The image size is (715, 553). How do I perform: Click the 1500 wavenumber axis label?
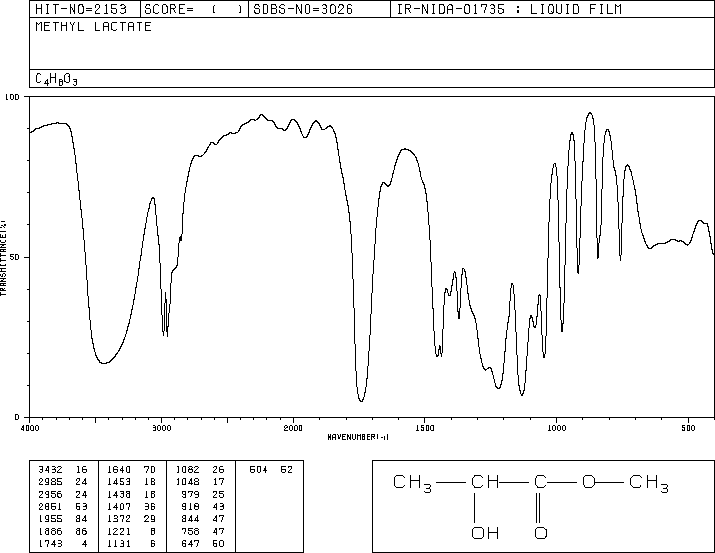pos(425,428)
